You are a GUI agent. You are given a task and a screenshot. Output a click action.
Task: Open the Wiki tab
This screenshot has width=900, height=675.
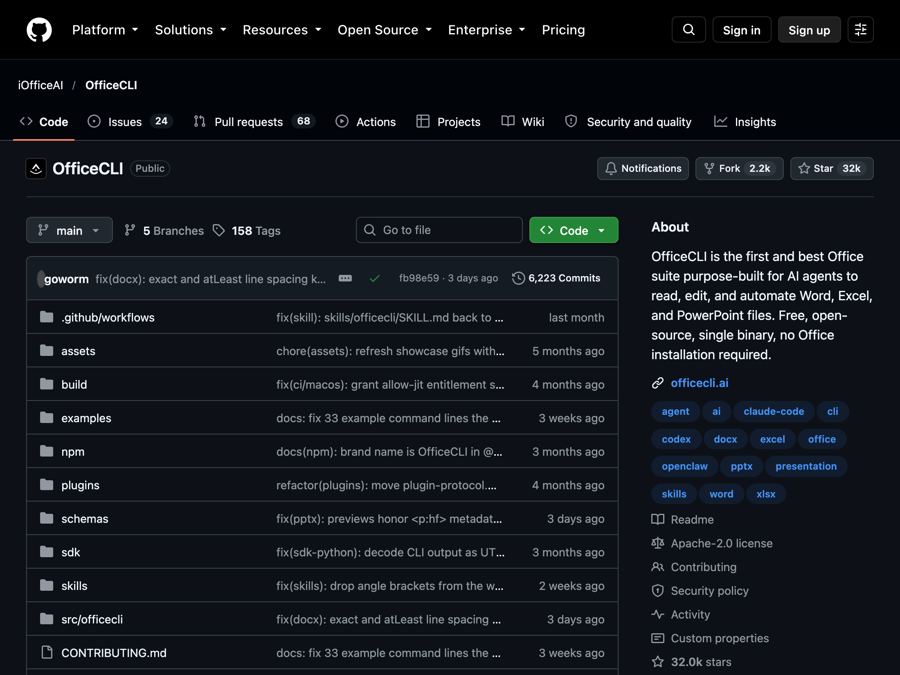coord(522,122)
